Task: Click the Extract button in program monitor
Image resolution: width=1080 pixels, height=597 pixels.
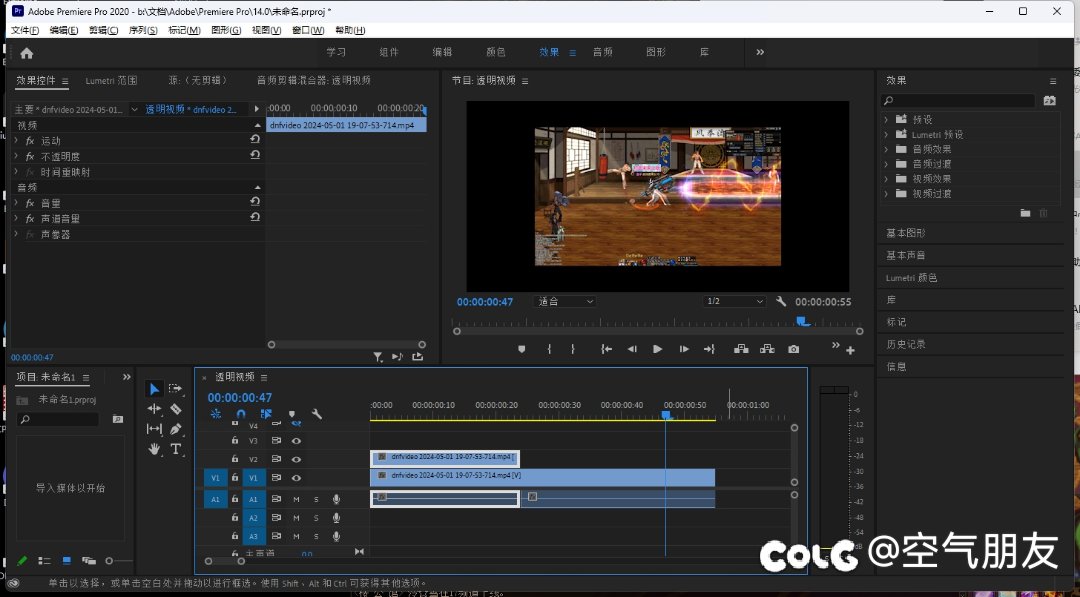Action: 767,349
